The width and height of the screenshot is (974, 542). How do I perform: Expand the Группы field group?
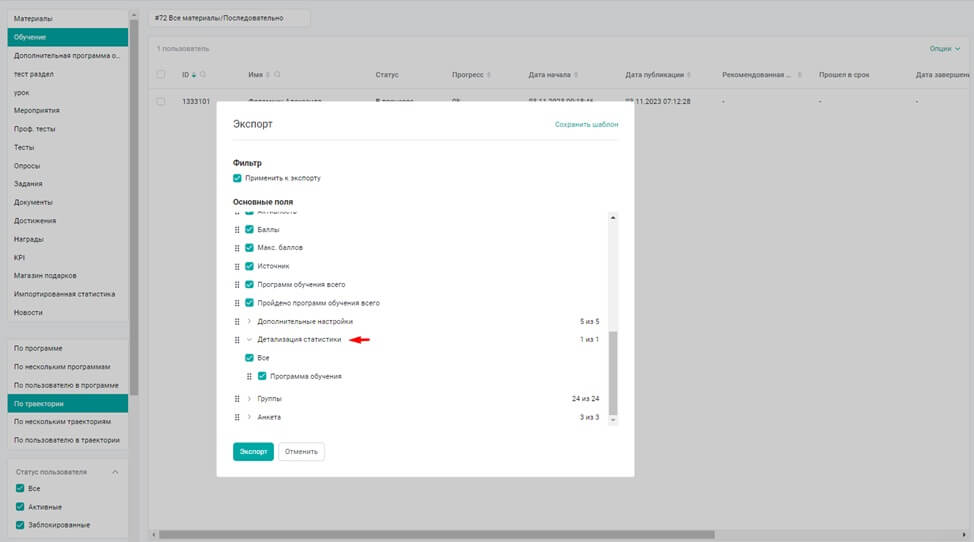click(249, 399)
